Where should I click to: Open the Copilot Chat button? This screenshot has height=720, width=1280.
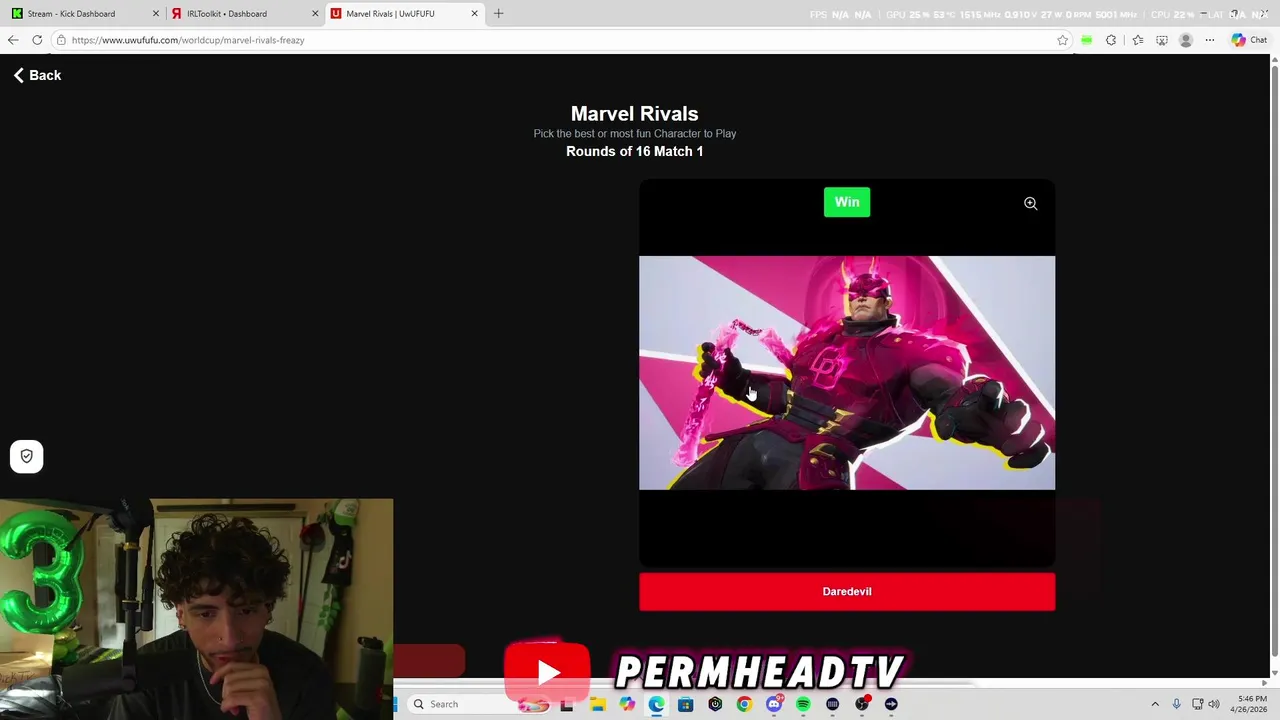(x=1249, y=40)
